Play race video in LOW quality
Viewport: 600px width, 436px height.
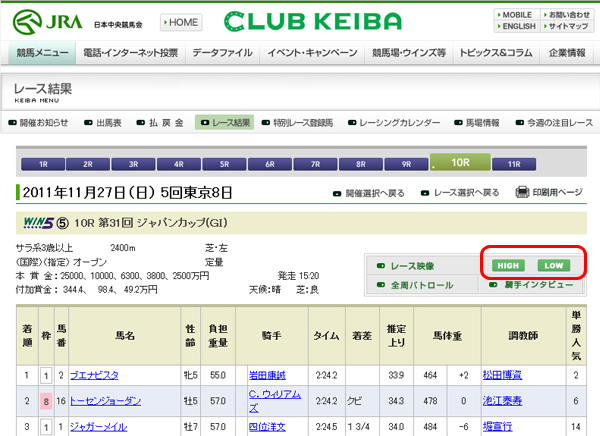[554, 266]
